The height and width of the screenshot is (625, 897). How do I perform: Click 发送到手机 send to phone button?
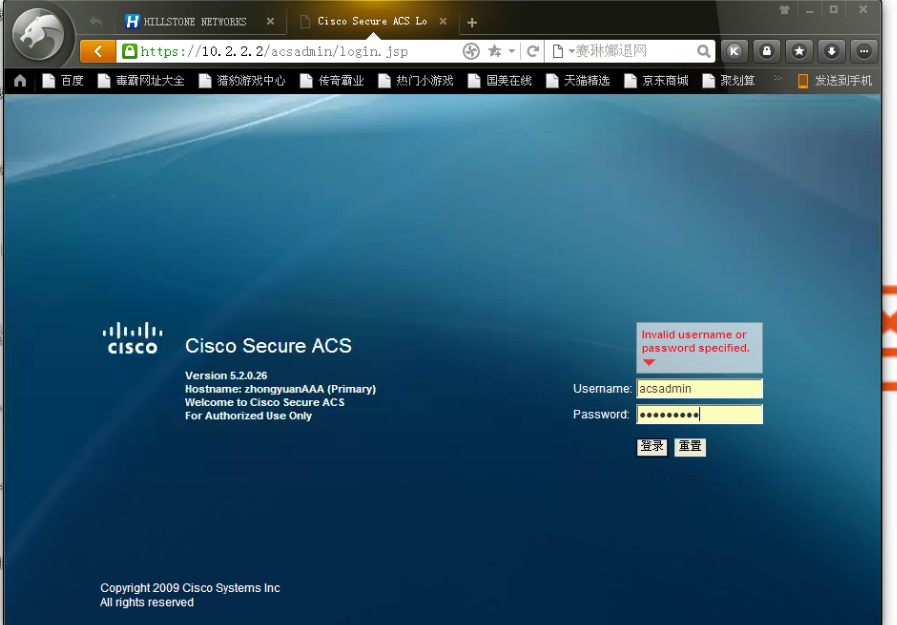[x=835, y=81]
